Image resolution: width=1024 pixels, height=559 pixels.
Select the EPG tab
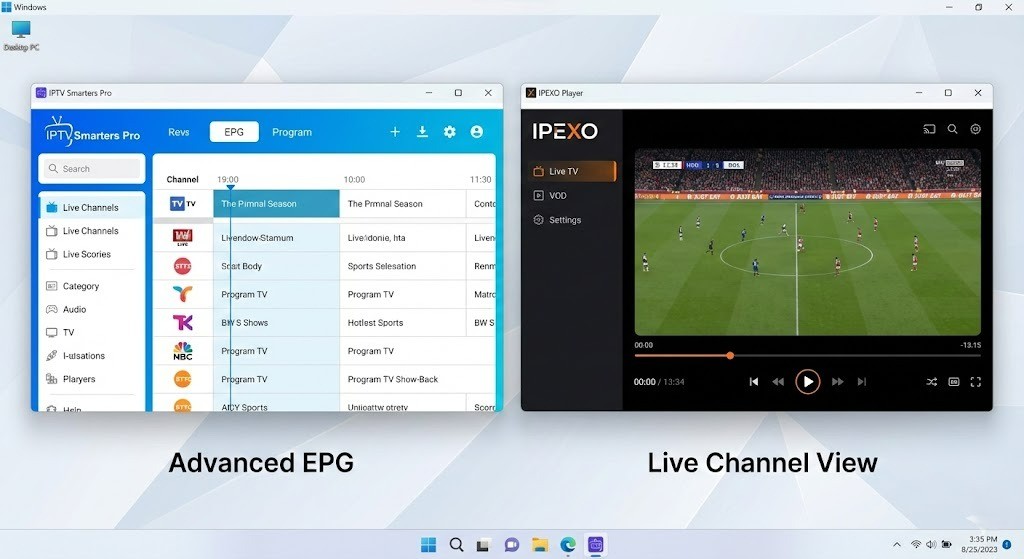click(x=234, y=132)
